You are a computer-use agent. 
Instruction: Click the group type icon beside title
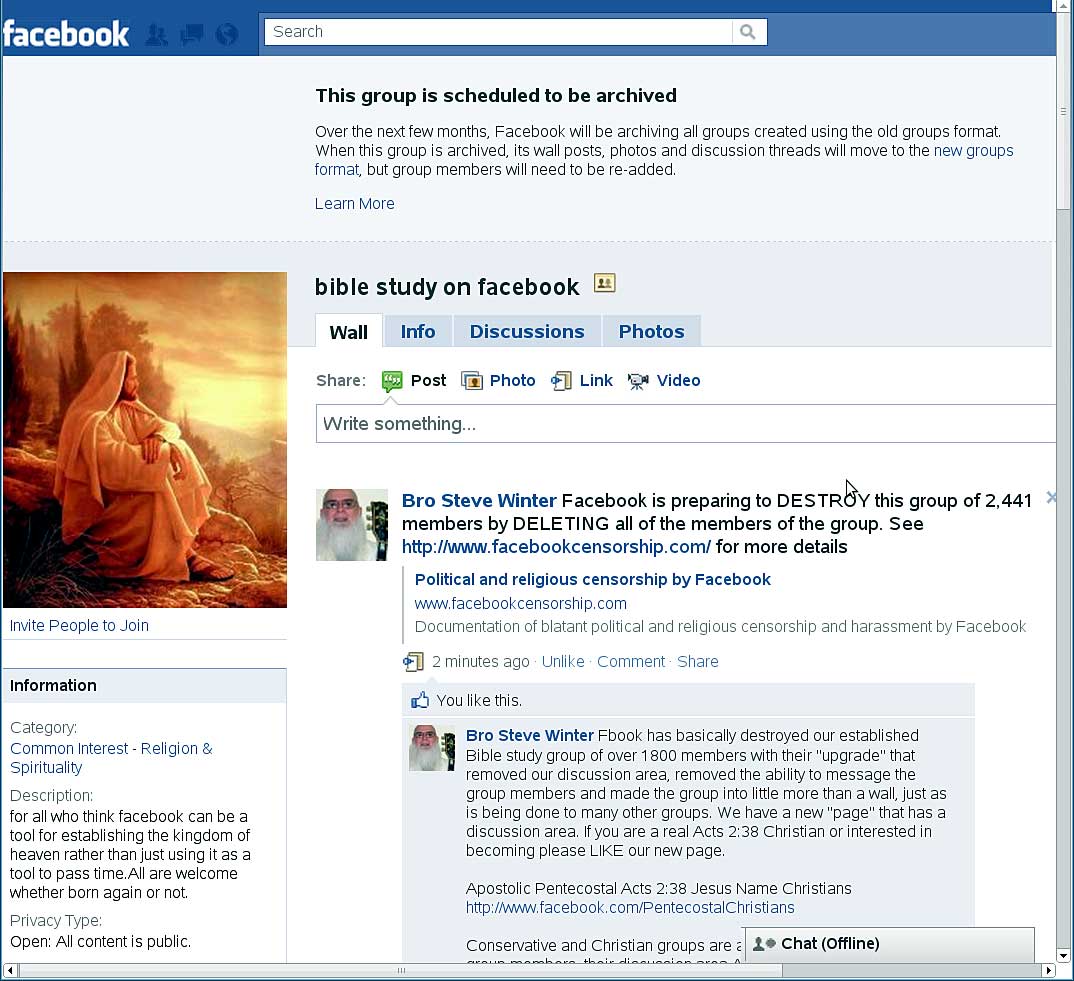point(604,283)
